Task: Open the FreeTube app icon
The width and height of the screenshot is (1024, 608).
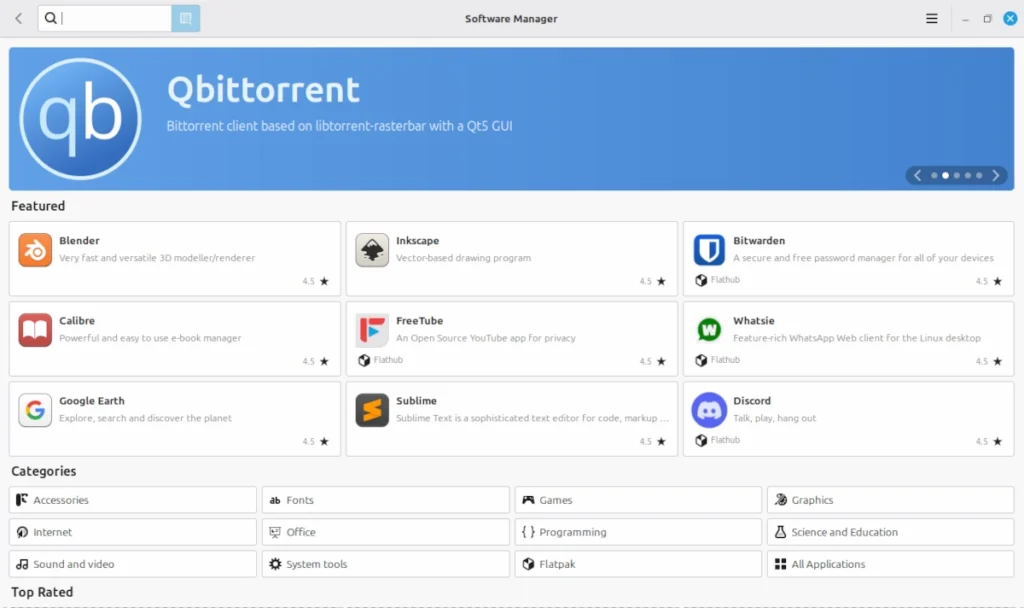Action: coord(372,330)
